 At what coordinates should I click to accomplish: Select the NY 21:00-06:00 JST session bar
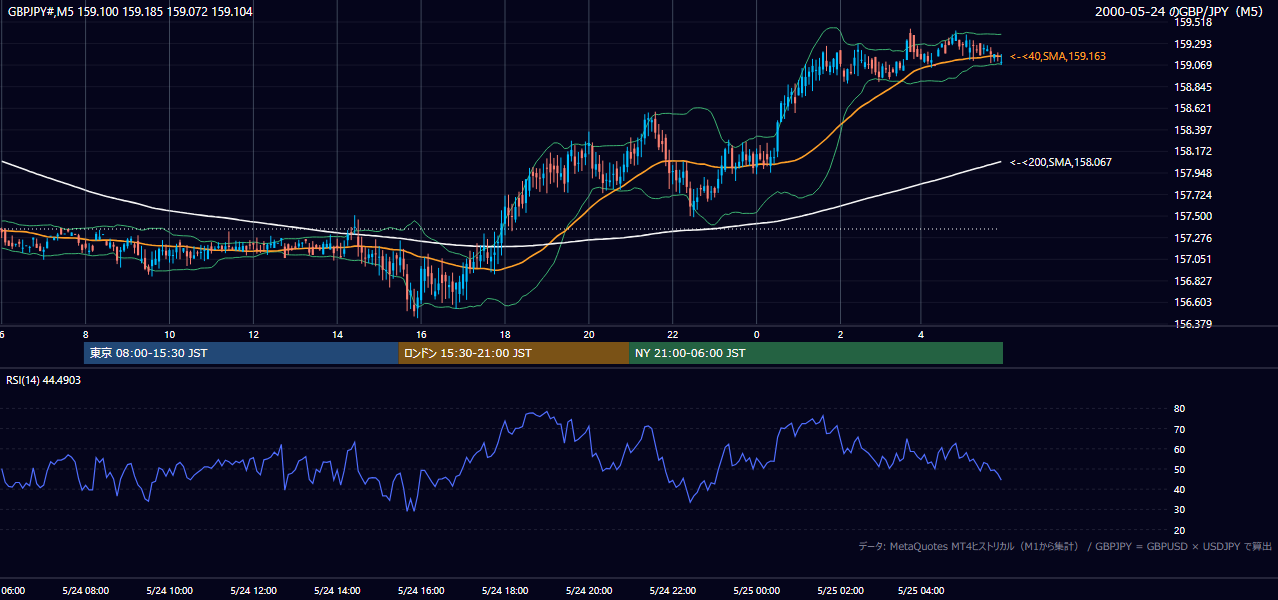click(x=816, y=353)
